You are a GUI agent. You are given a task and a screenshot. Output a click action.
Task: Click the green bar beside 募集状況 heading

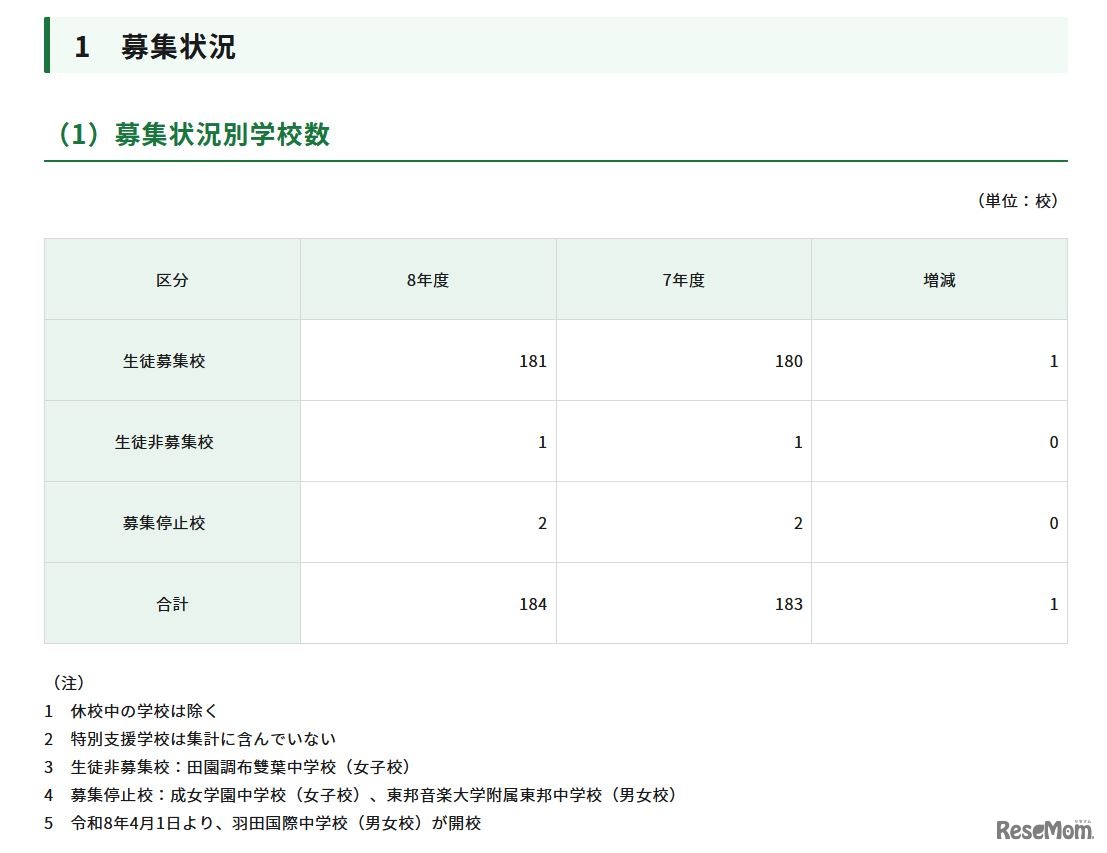pos(46,46)
